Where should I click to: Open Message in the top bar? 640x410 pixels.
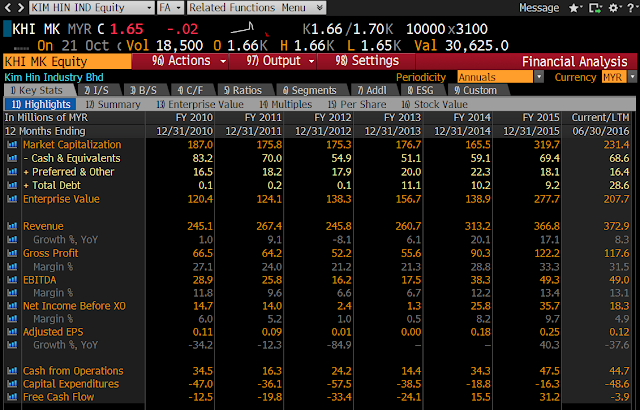tap(539, 8)
